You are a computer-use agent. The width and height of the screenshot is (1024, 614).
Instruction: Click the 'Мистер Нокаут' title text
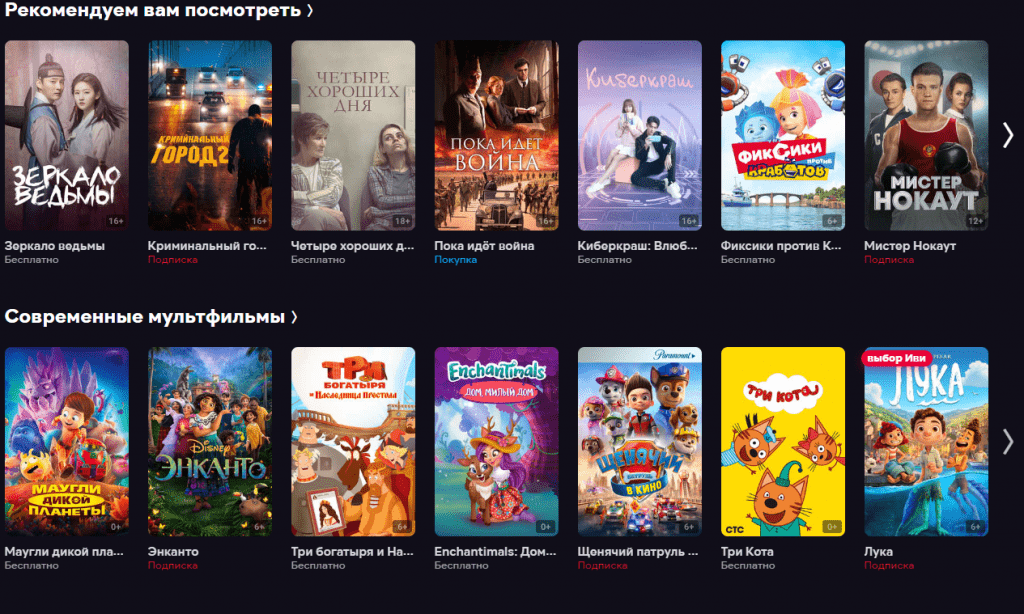[x=910, y=246]
